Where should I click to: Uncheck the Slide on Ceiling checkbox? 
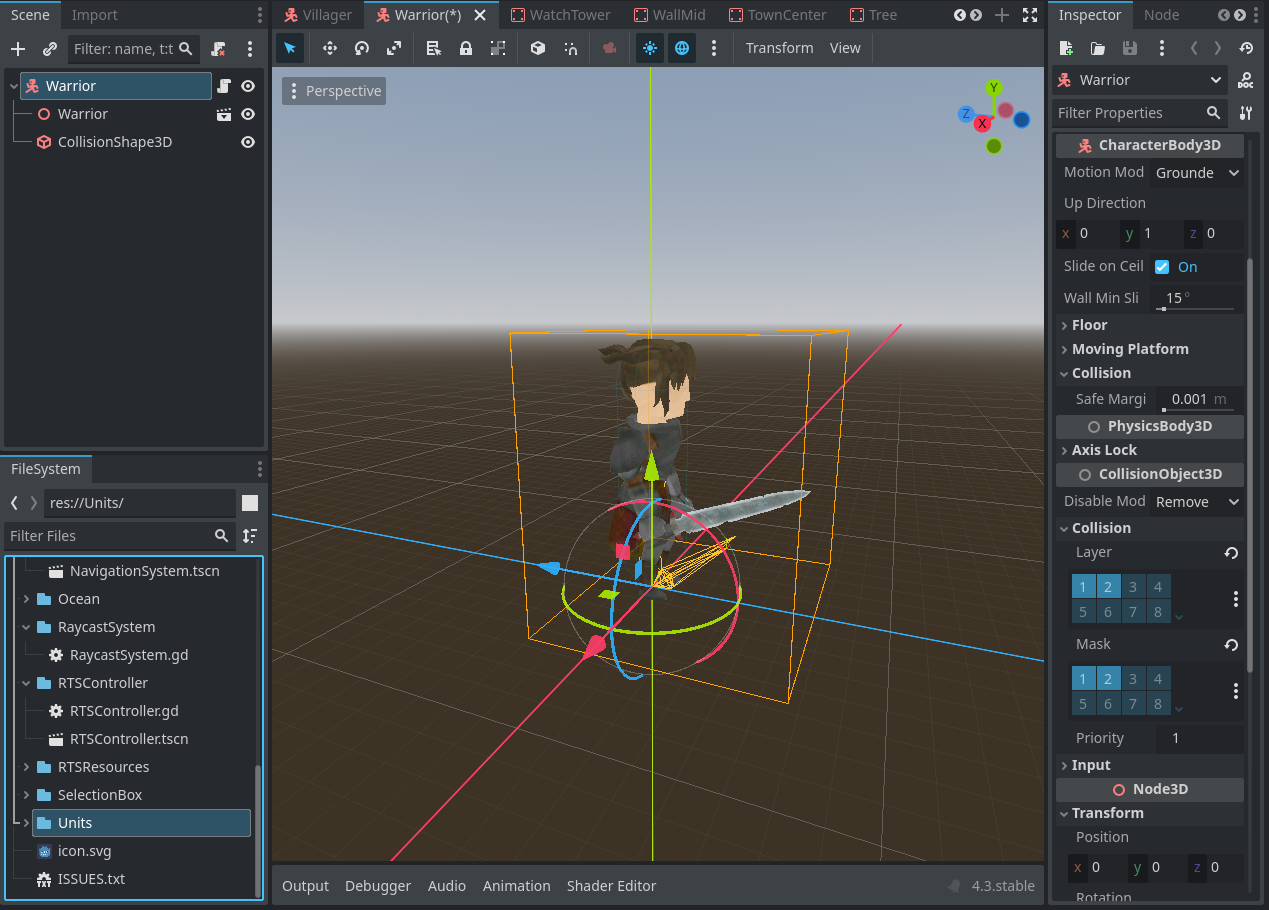click(x=1162, y=267)
